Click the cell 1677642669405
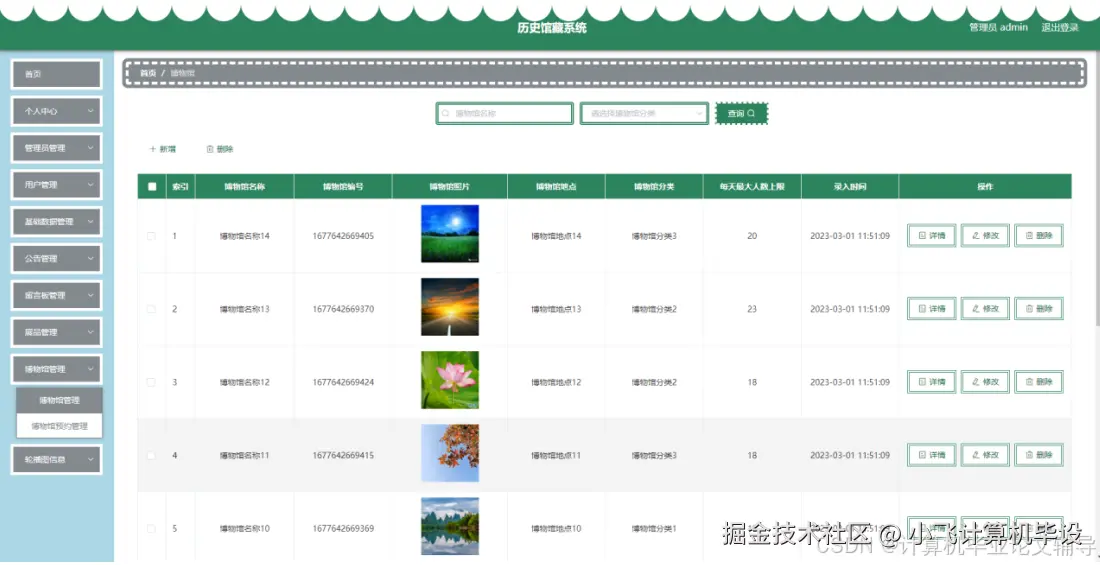The height and width of the screenshot is (565, 1100). 343,236
